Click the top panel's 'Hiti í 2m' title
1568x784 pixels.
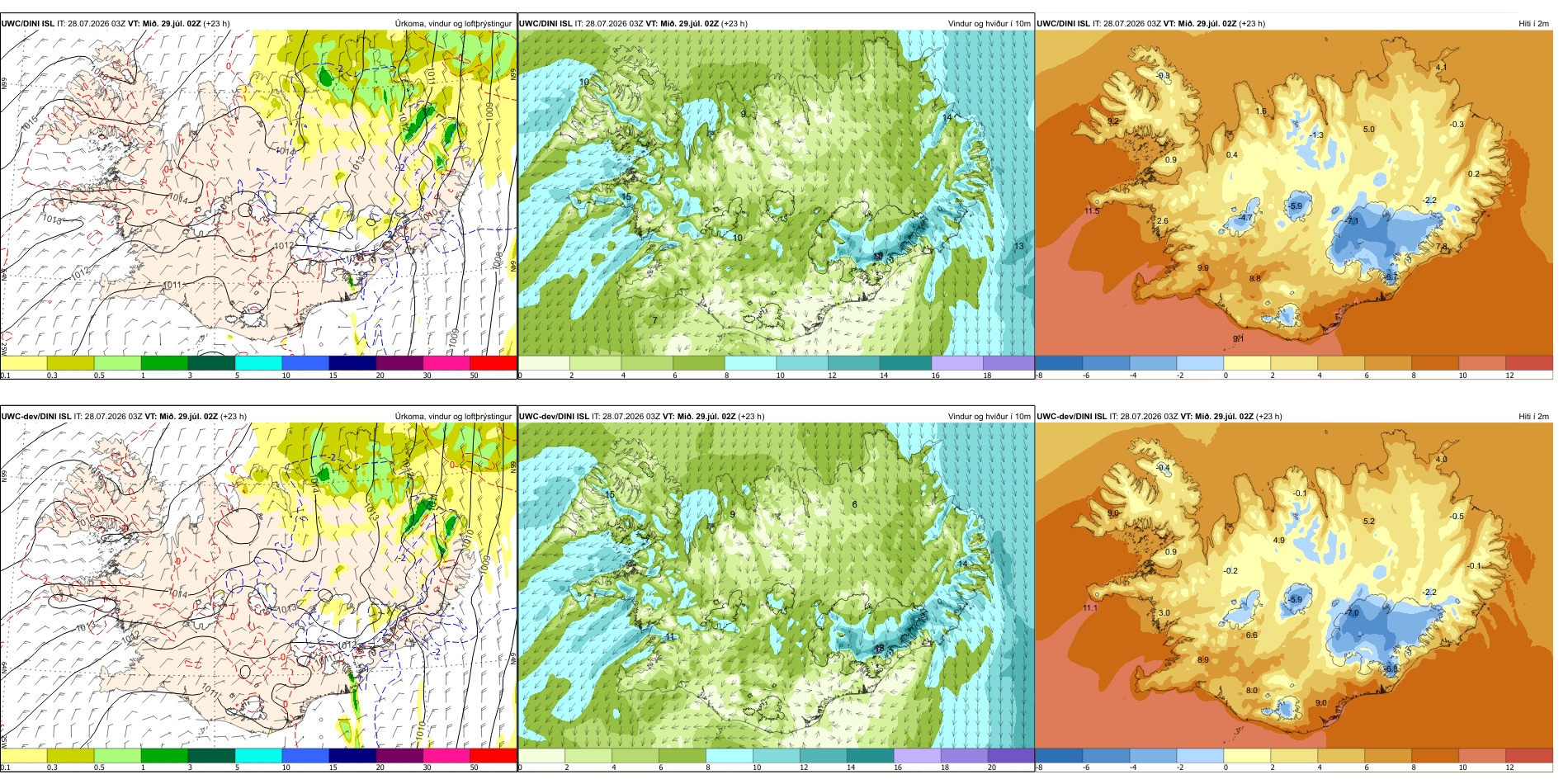pyautogui.click(x=1533, y=24)
